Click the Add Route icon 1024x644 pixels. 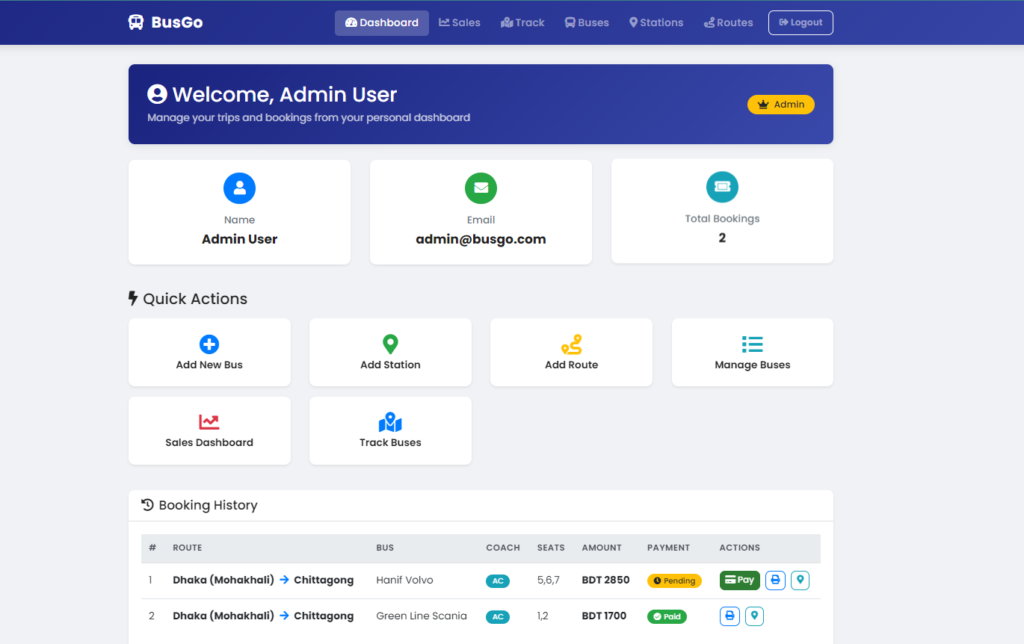click(571, 345)
